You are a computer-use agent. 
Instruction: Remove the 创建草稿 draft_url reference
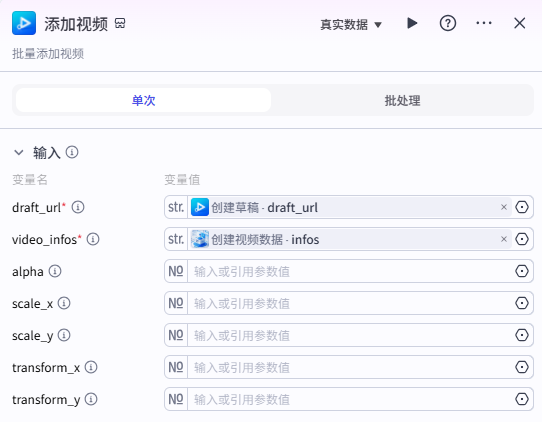[x=504, y=207]
